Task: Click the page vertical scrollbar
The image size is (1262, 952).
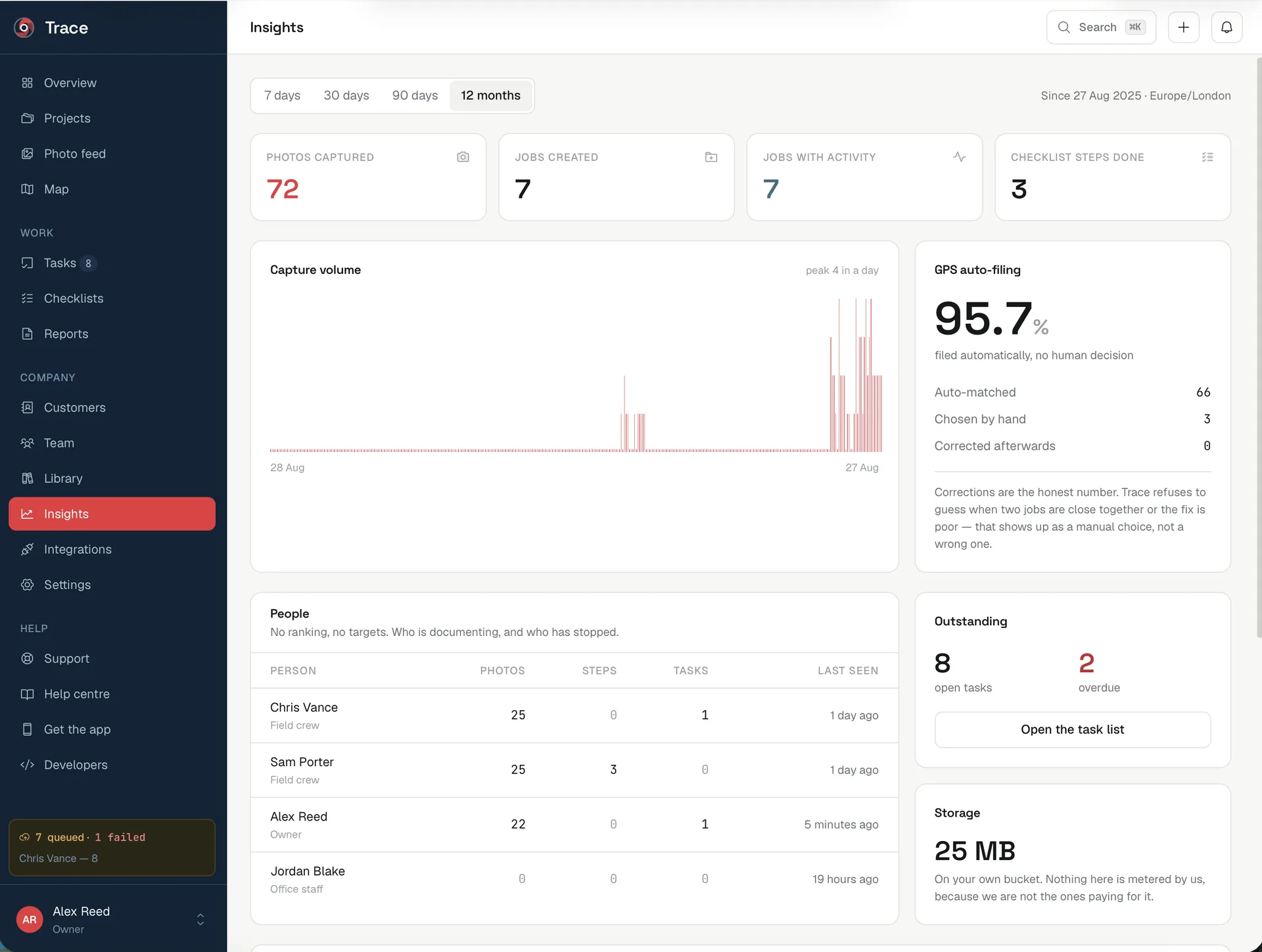Action: 1259,348
